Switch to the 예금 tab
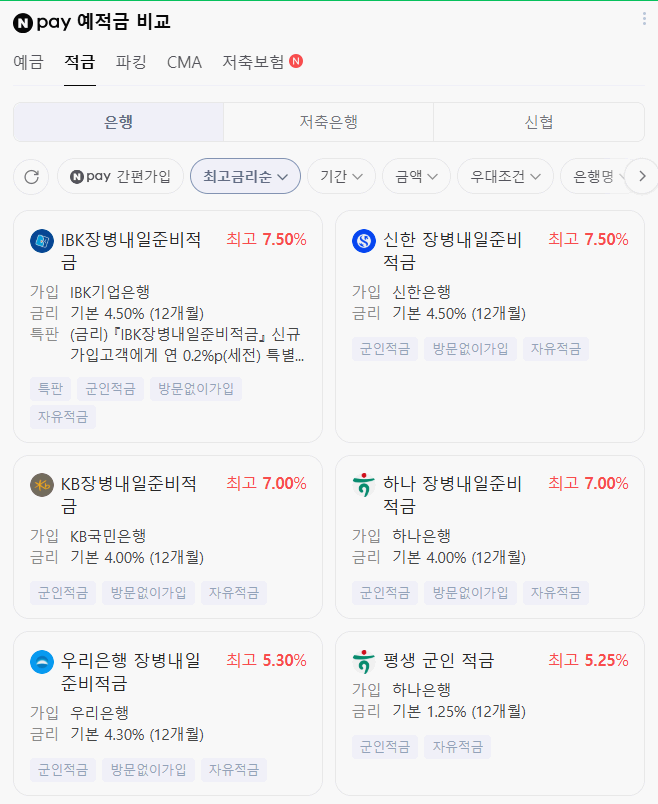Viewport: 658px width, 804px height. pos(31,62)
